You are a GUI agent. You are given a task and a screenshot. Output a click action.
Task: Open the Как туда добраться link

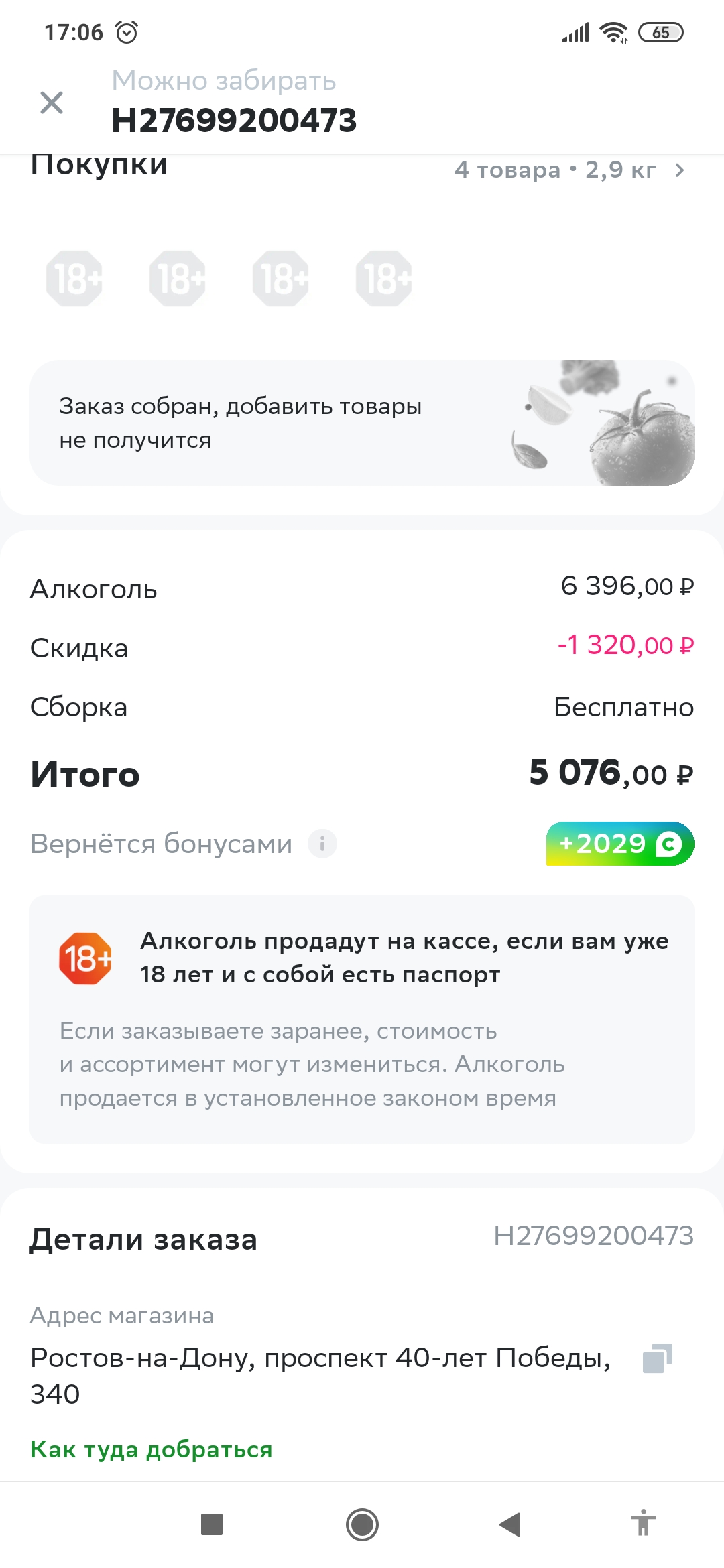[x=152, y=1449]
